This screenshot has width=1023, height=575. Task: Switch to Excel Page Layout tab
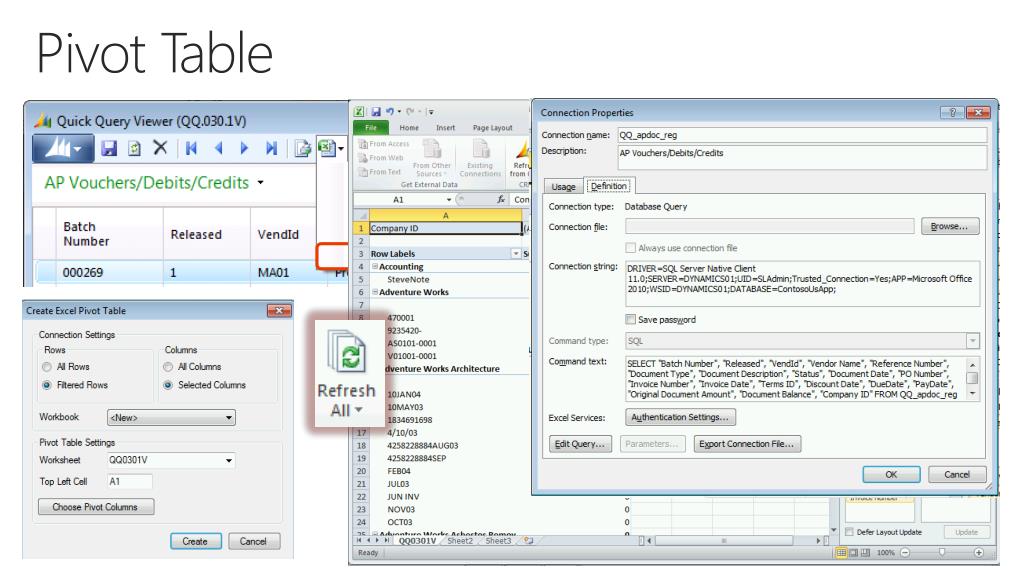coord(493,128)
